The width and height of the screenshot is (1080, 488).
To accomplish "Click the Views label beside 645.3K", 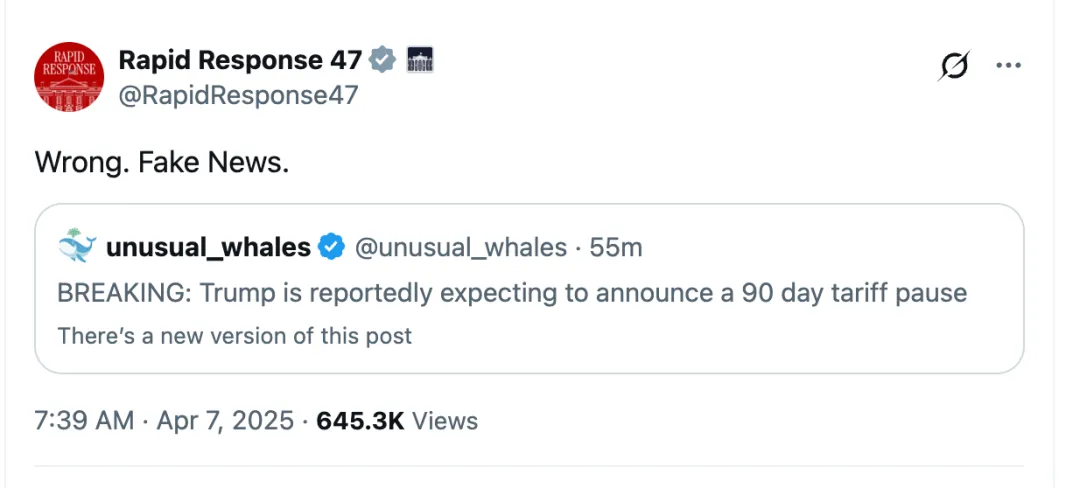I will pyautogui.click(x=444, y=421).
